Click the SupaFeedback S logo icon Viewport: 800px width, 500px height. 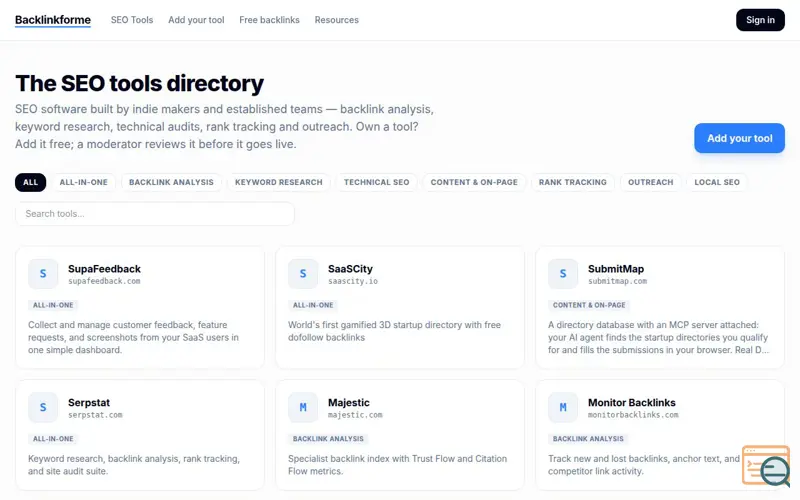pos(43,274)
